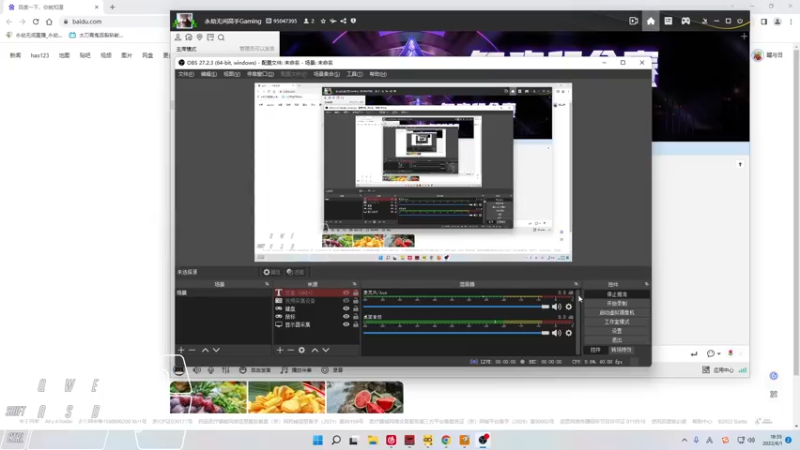The image size is (800, 450).
Task: Add a new source with the plus icon
Action: pos(280,350)
